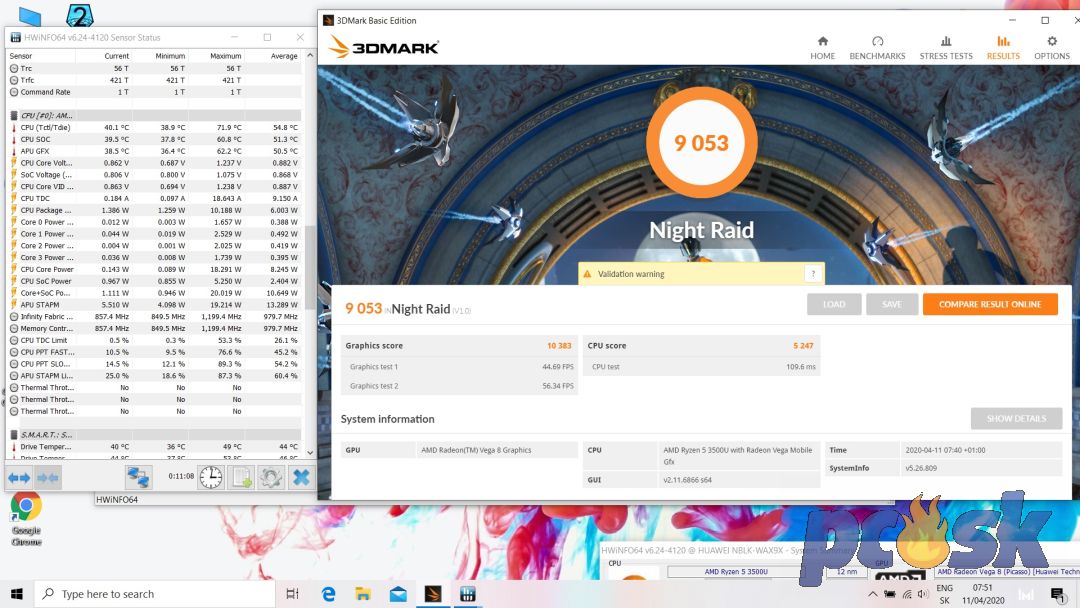Select the APU GFX row
1080x608 pixels.
(154, 151)
